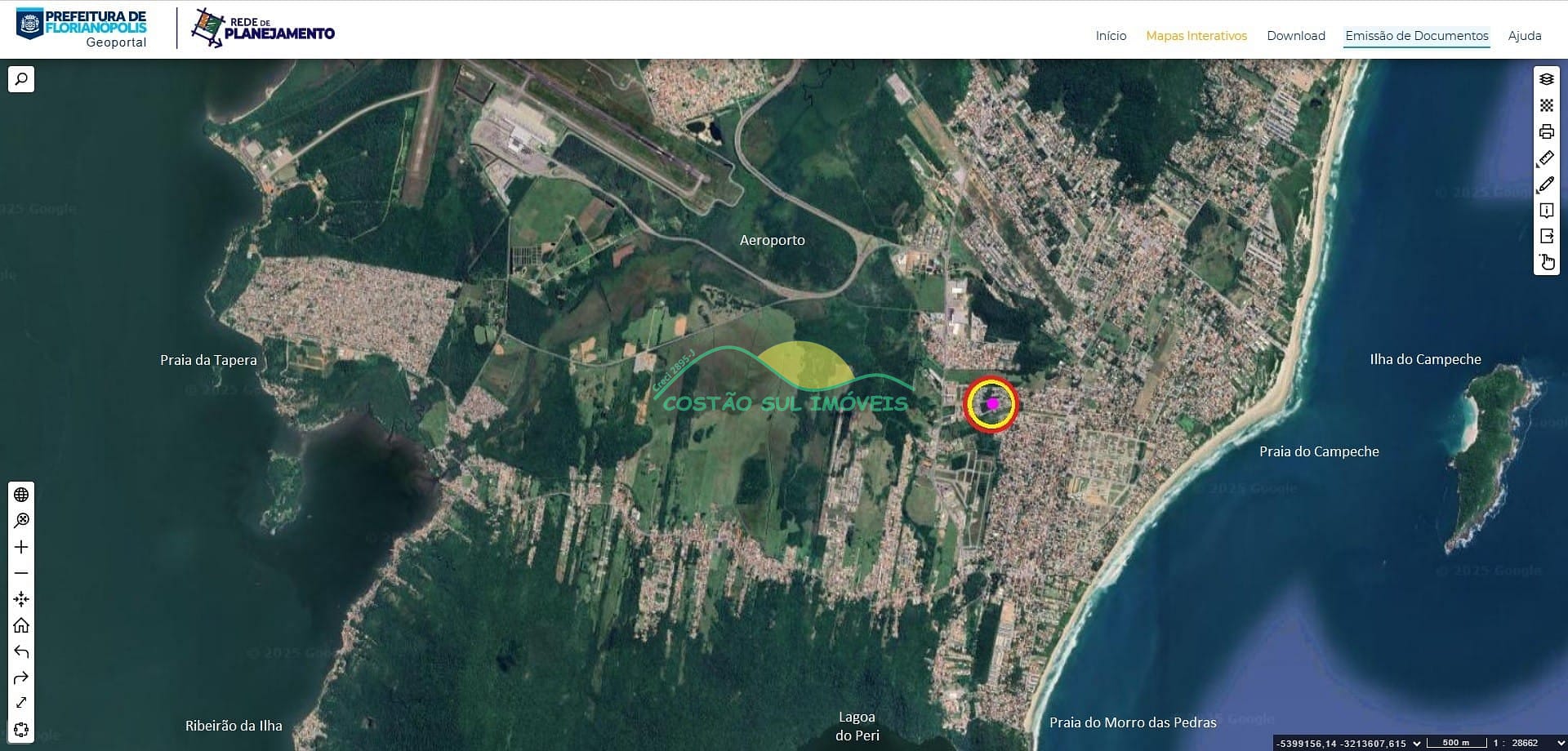
Task: Zoom in with the plus button
Action: click(x=21, y=547)
